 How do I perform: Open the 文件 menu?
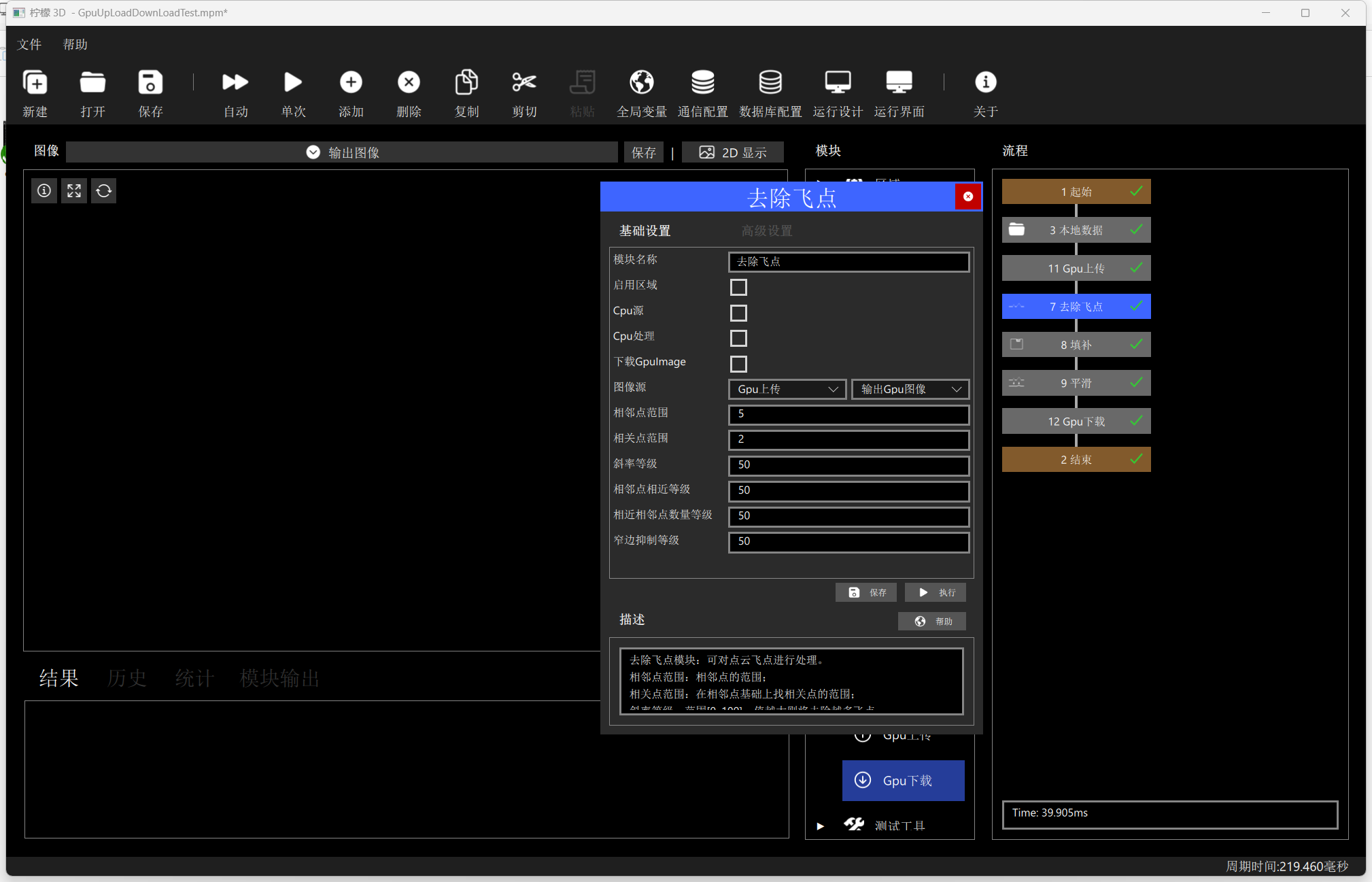29,44
